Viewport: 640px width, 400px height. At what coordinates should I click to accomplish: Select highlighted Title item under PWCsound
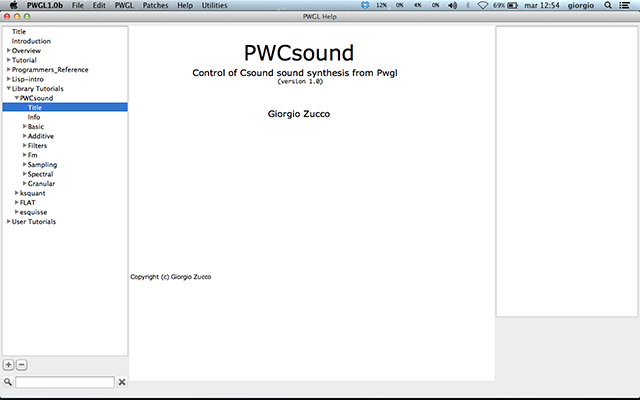[65, 107]
